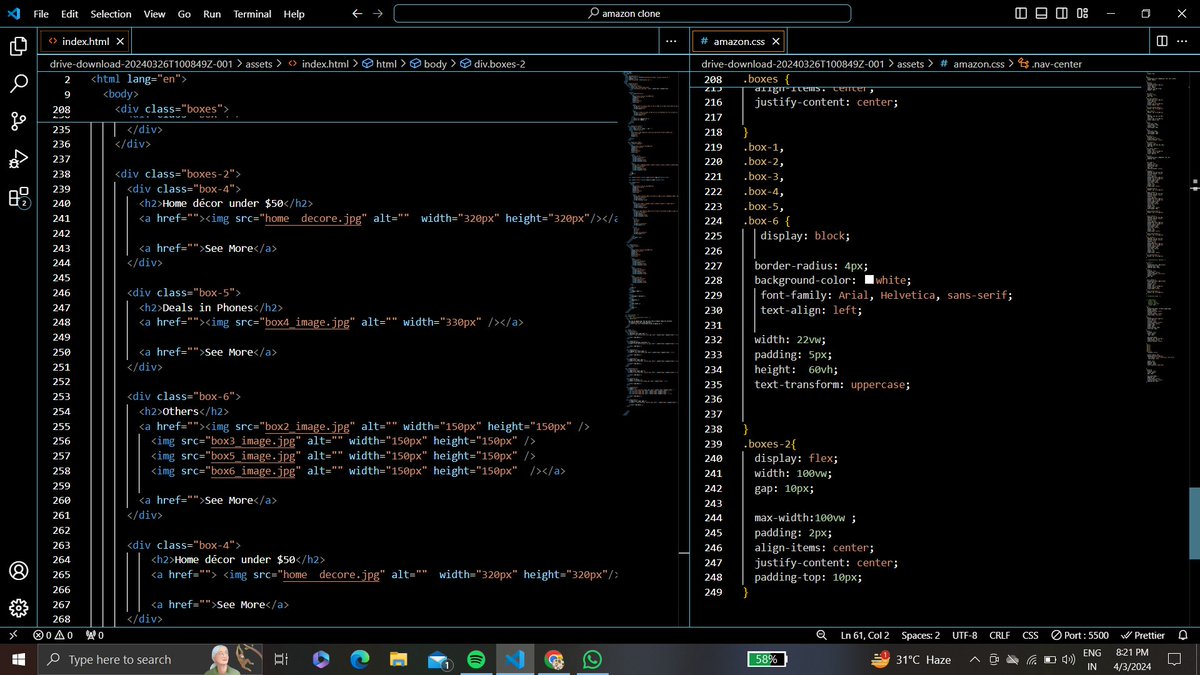The height and width of the screenshot is (675, 1200).
Task: Click the VS Code logo in title bar
Action: coord(12,13)
